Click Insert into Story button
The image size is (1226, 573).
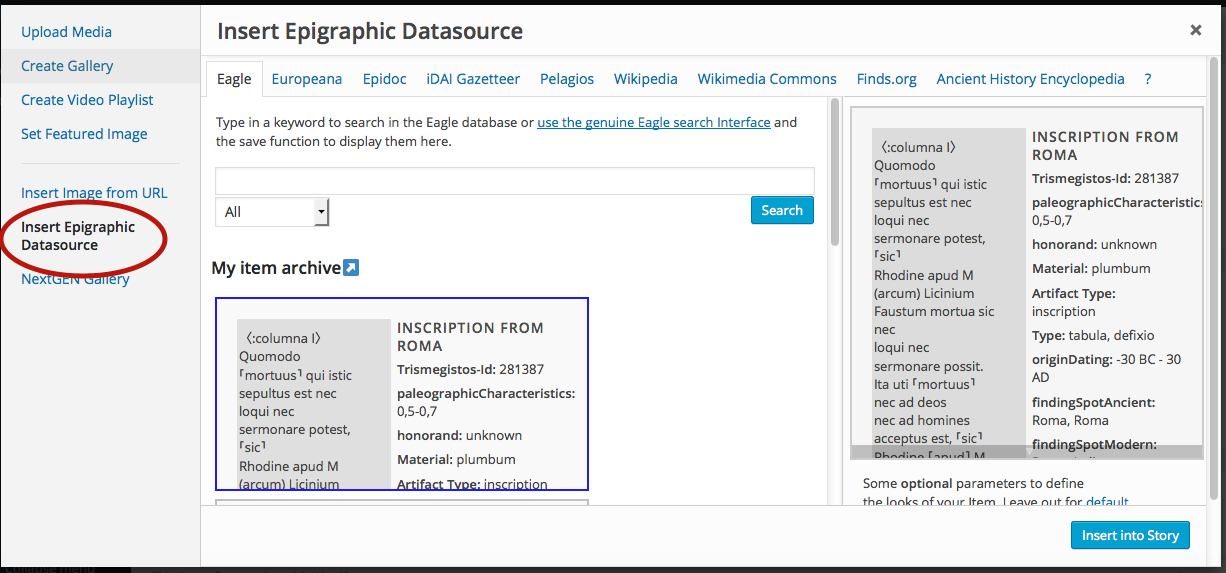tap(1130, 535)
